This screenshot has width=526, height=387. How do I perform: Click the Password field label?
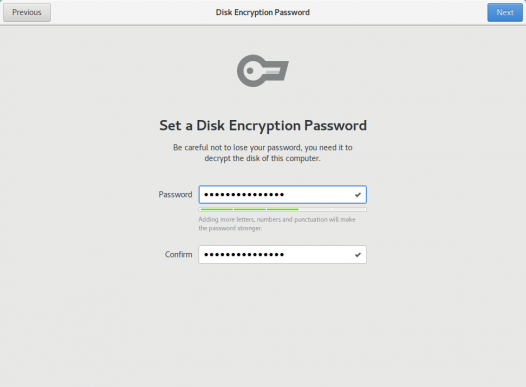(x=175, y=195)
